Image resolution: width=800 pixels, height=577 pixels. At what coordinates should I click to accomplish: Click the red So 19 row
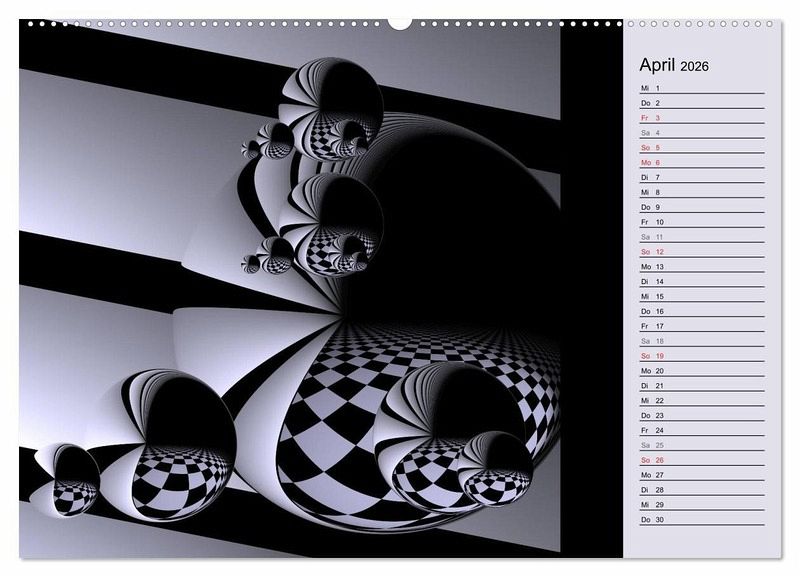[x=701, y=356]
